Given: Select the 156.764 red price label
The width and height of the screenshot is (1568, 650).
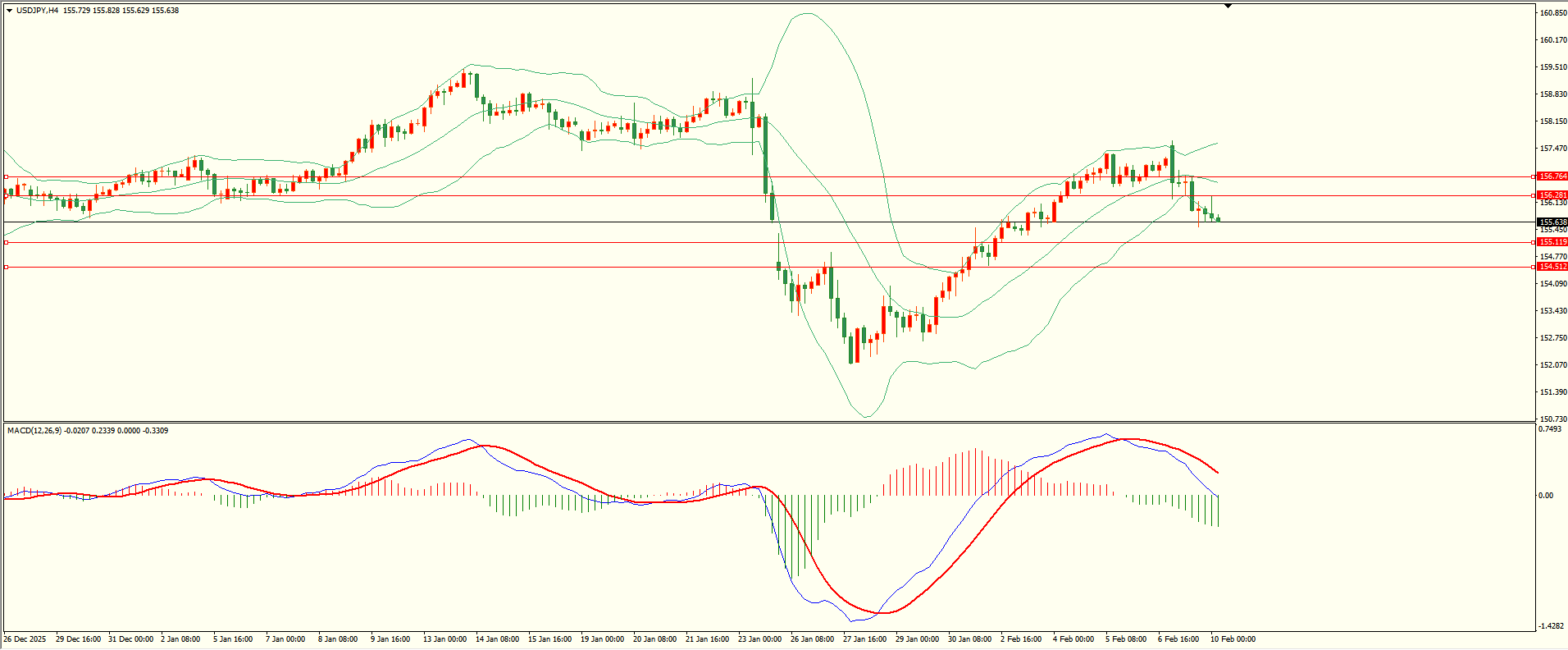Looking at the screenshot, I should pos(1552,176).
